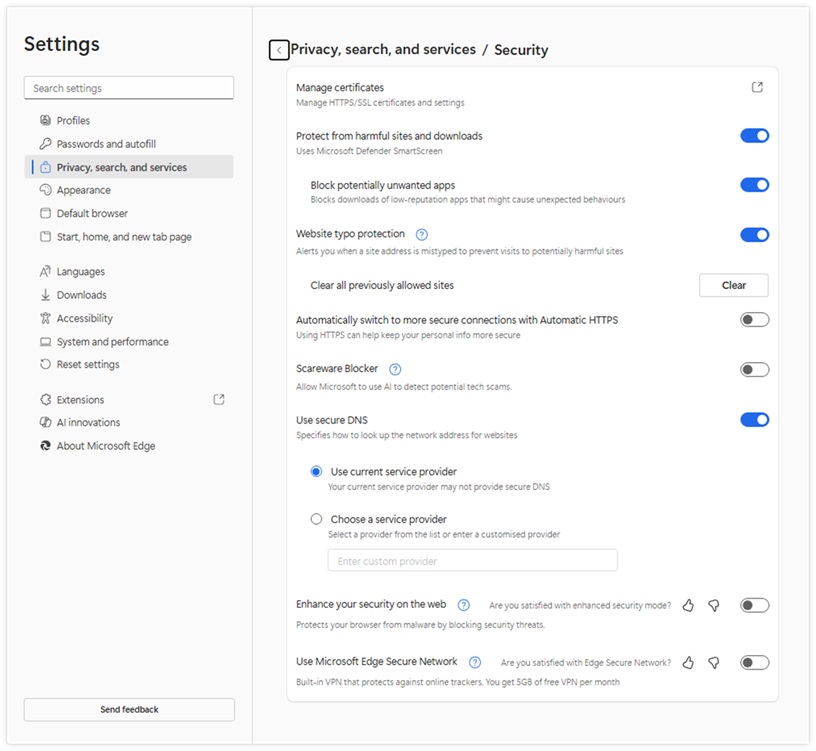The width and height of the screenshot is (816, 751).
Task: Select Choose a service provider radio button
Action: [317, 520]
